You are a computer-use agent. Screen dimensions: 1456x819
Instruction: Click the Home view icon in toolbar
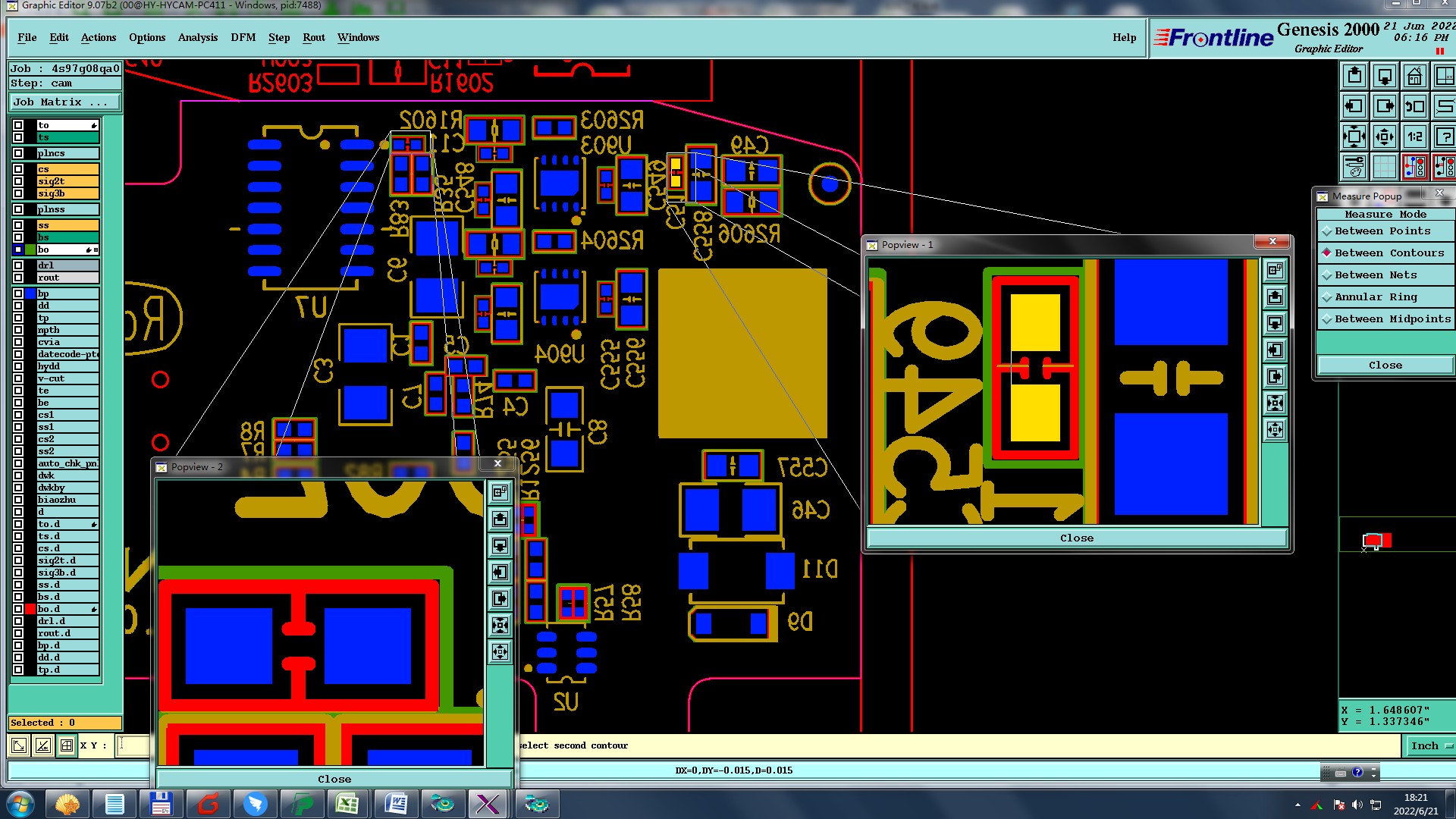click(1414, 77)
